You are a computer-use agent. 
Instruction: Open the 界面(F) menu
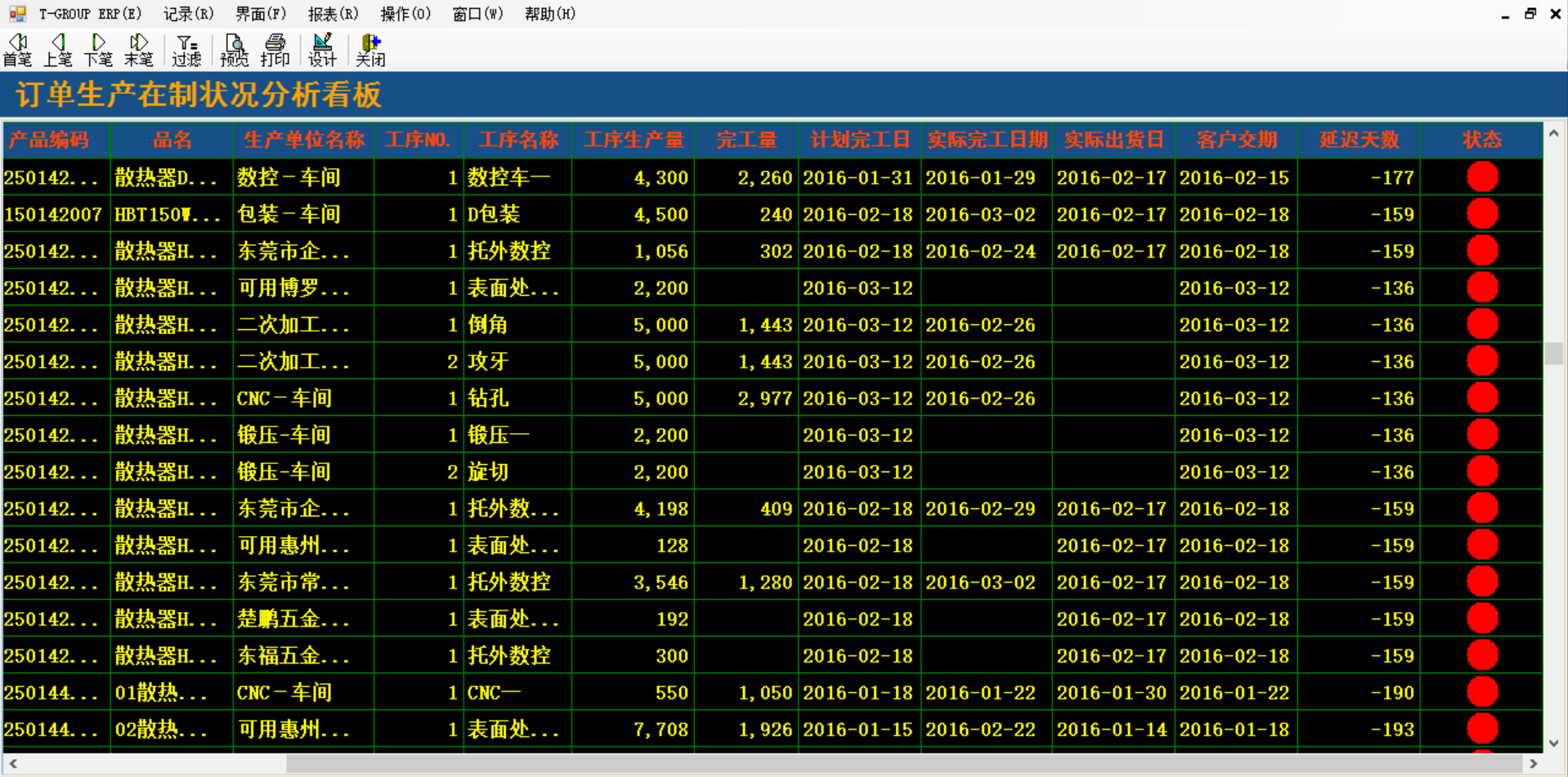point(261,14)
